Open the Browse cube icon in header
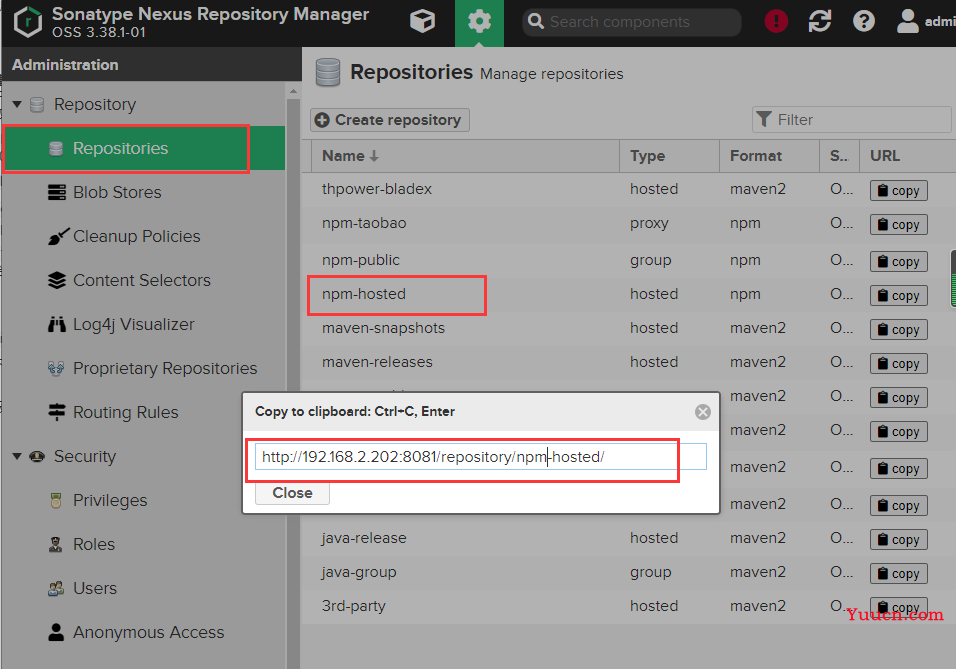This screenshot has width=956, height=669. point(422,22)
